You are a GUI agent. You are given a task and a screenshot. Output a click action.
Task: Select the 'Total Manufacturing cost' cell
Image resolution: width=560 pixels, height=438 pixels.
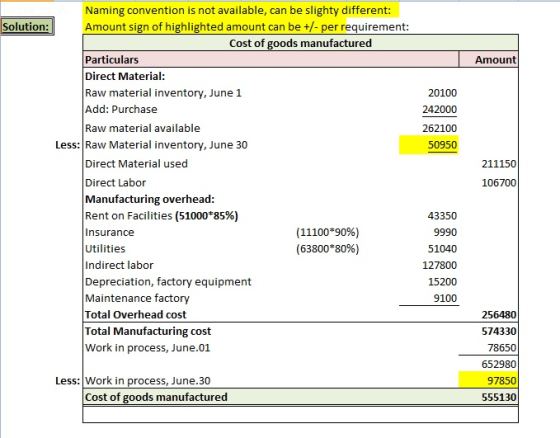point(148,331)
